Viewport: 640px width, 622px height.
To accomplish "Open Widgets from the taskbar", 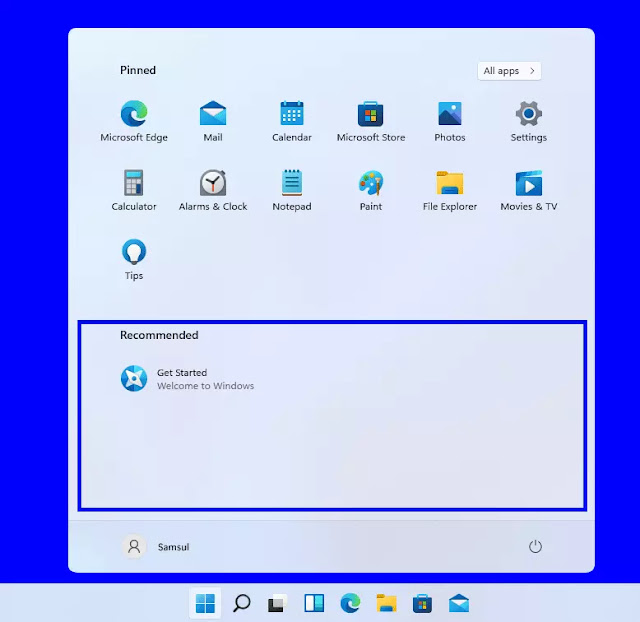I will point(314,603).
